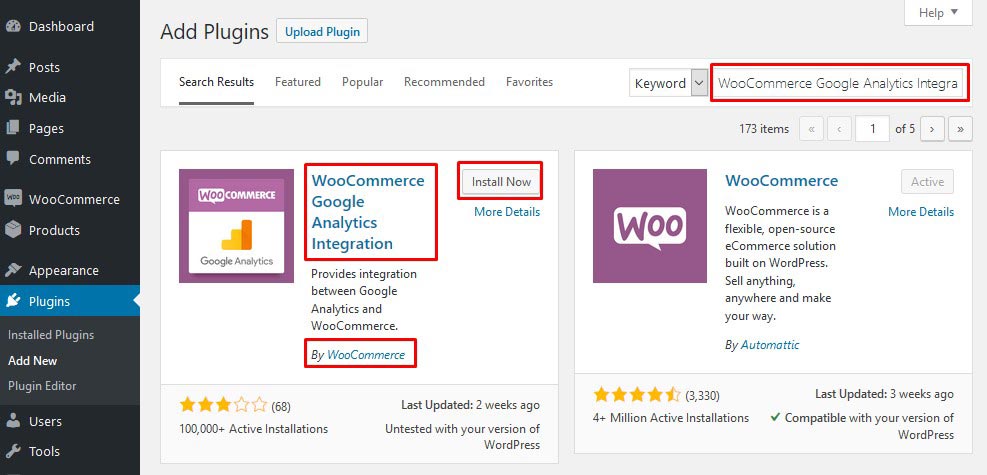This screenshot has height=475, width=987.
Task: Click the Google Analytics plugin thumbnail
Action: point(236,226)
